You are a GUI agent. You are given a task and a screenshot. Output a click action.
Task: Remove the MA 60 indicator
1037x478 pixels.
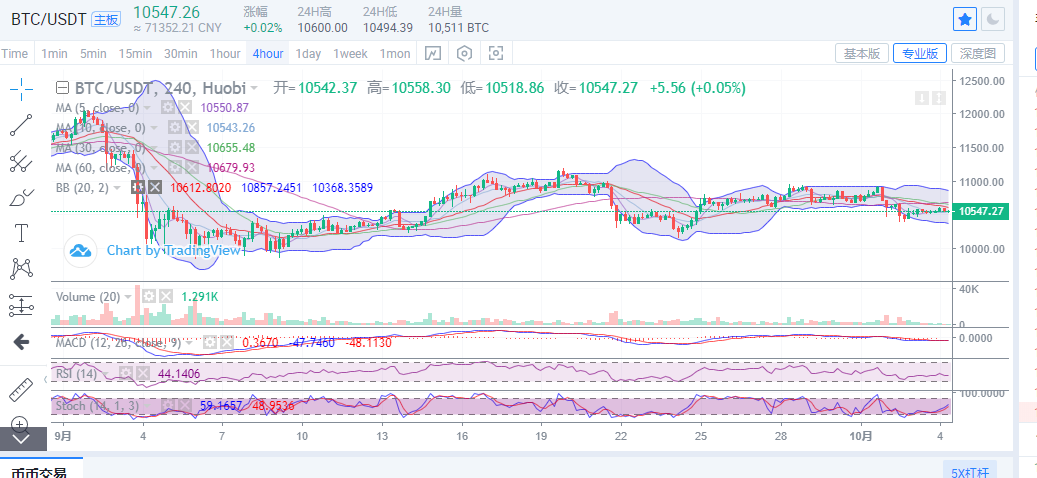[x=191, y=167]
